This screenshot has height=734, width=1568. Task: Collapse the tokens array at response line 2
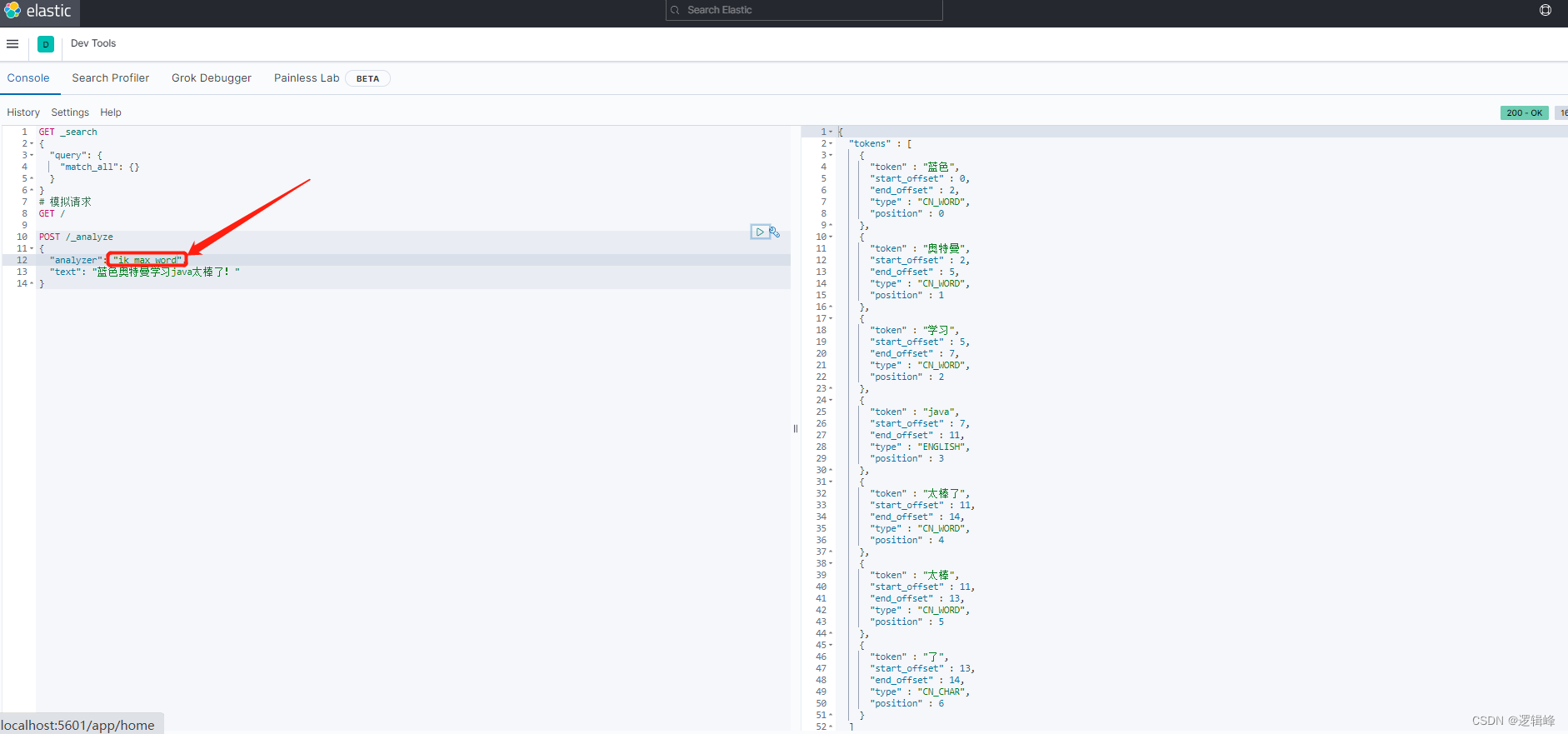pos(831,143)
